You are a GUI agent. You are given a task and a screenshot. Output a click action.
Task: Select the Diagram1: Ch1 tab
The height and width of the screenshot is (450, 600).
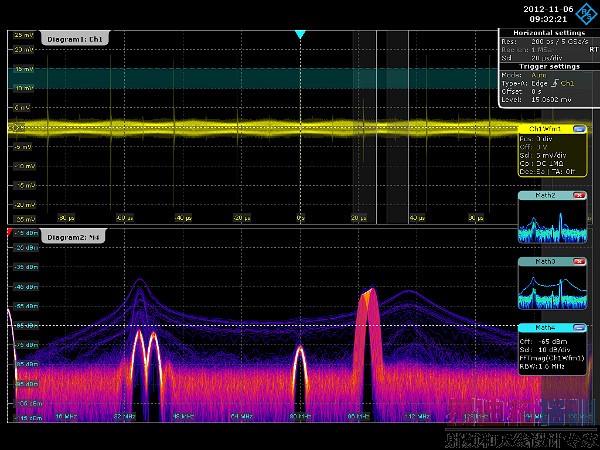(75, 39)
